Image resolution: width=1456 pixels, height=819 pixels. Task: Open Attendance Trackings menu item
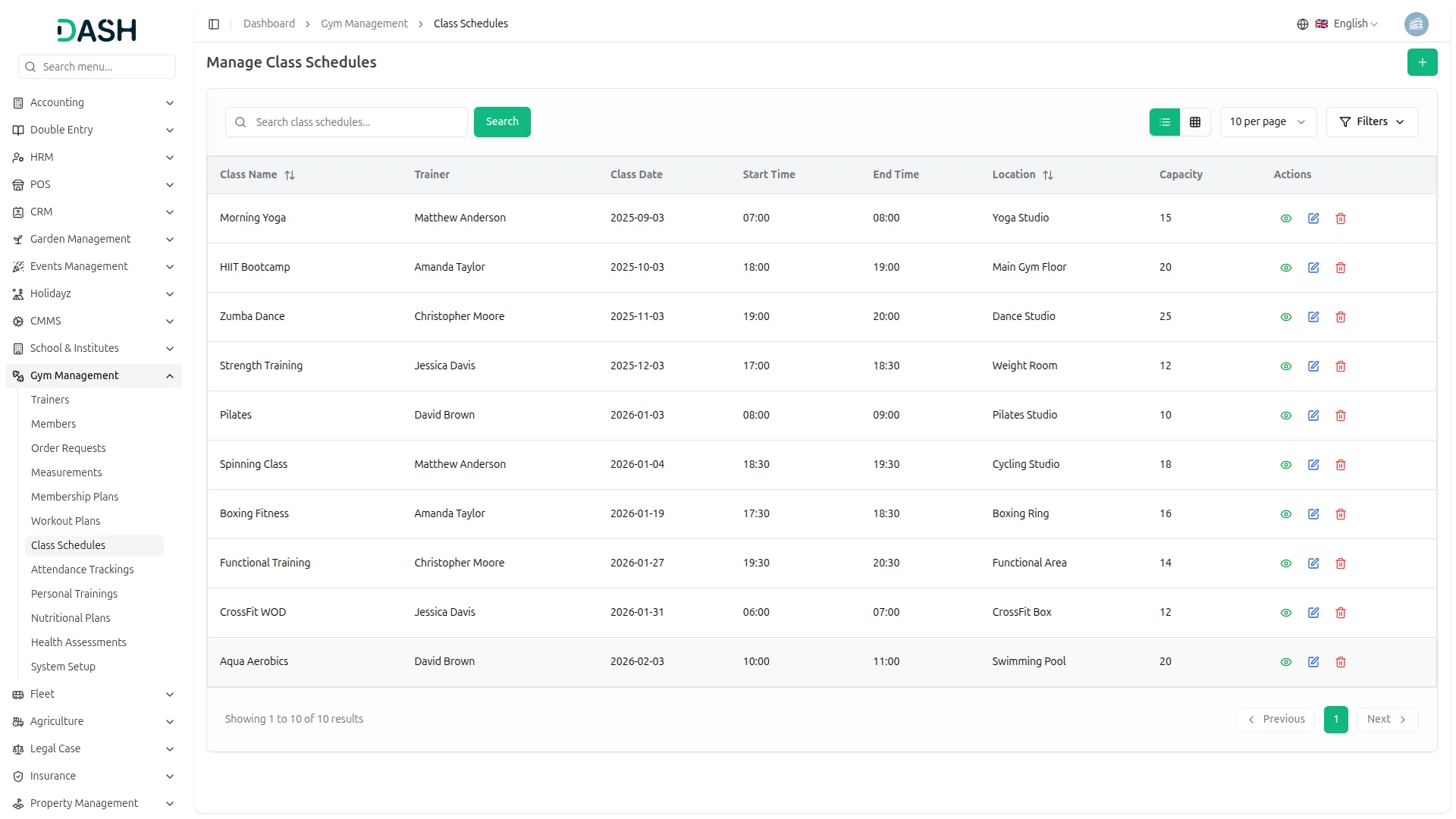pyautogui.click(x=82, y=570)
